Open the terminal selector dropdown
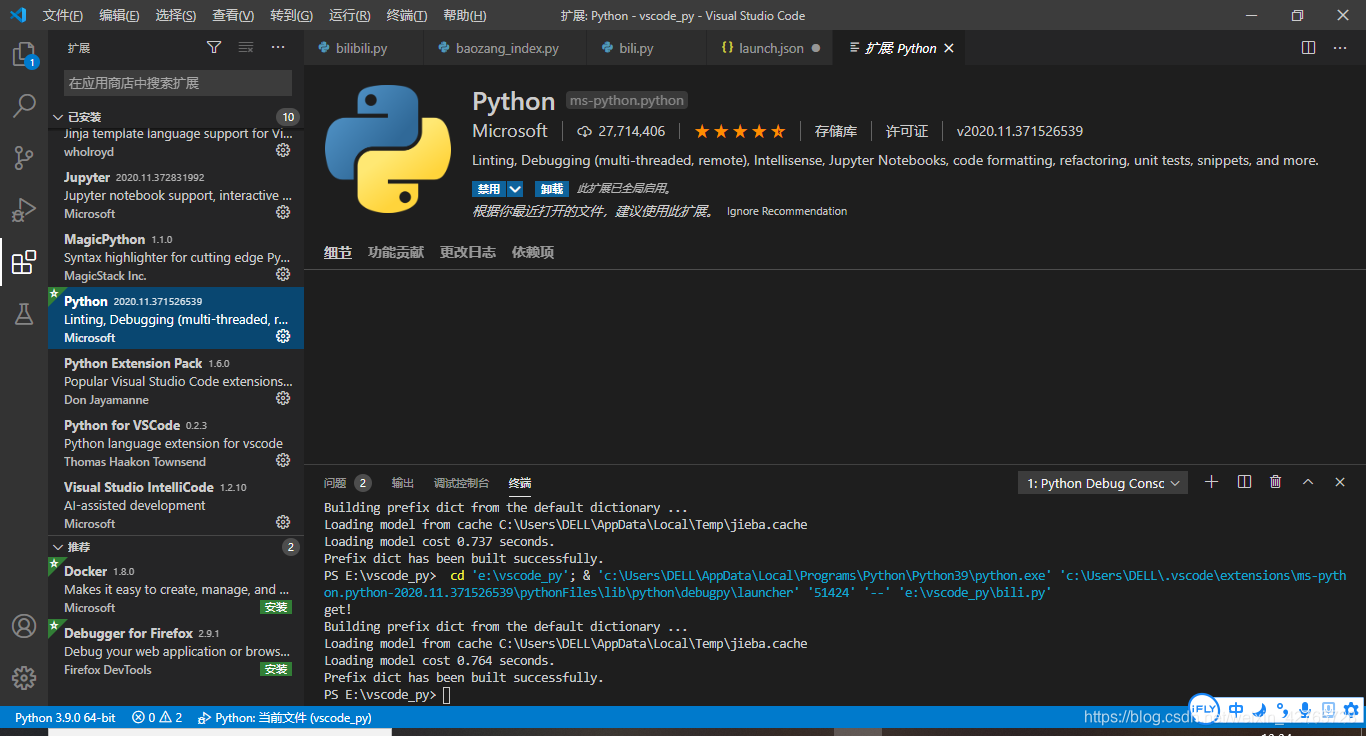 click(x=1103, y=483)
